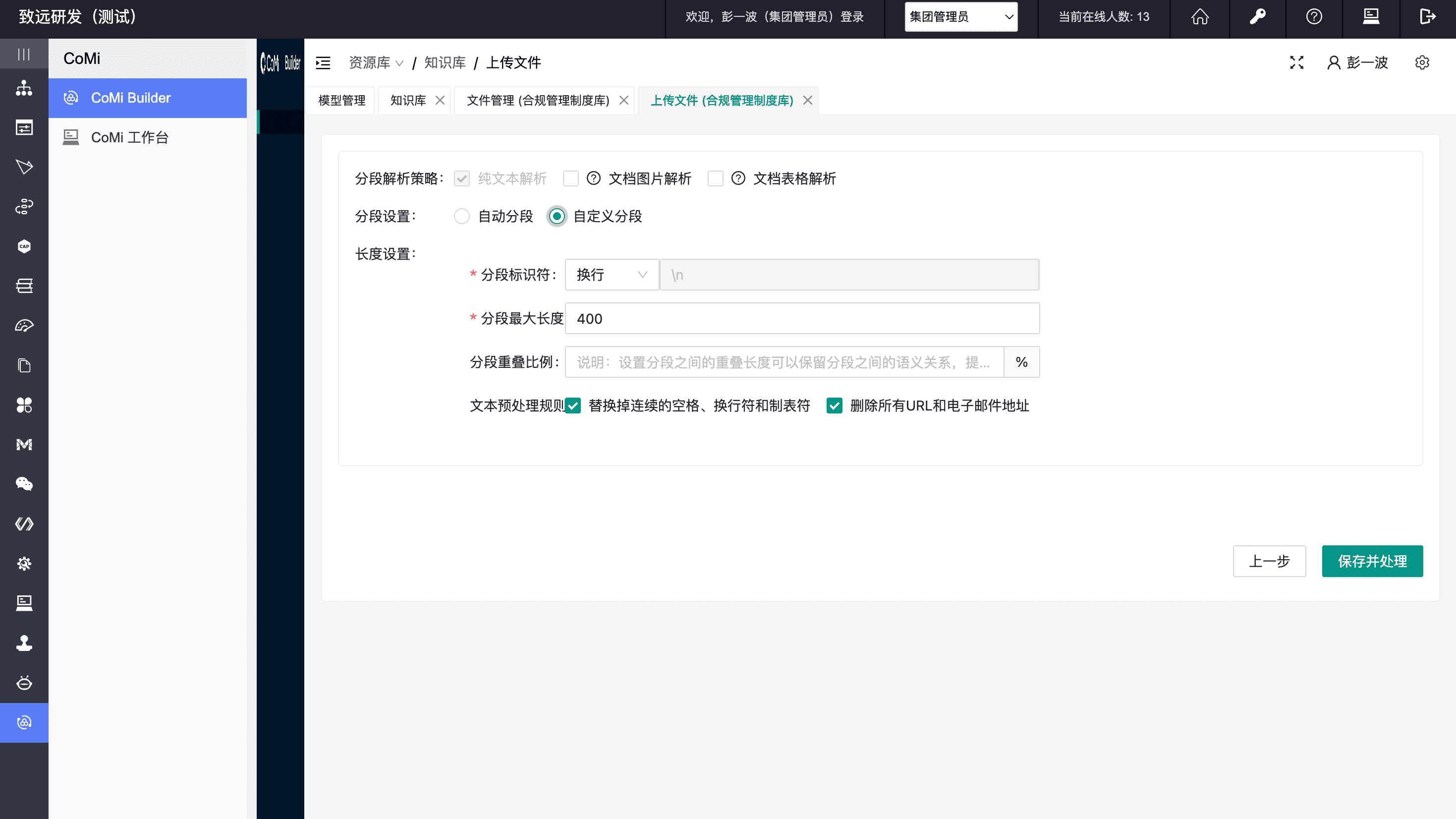This screenshot has width=1456, height=819.
Task: Click the highlighted CoMi icon at rail bottom
Action: 24,722
